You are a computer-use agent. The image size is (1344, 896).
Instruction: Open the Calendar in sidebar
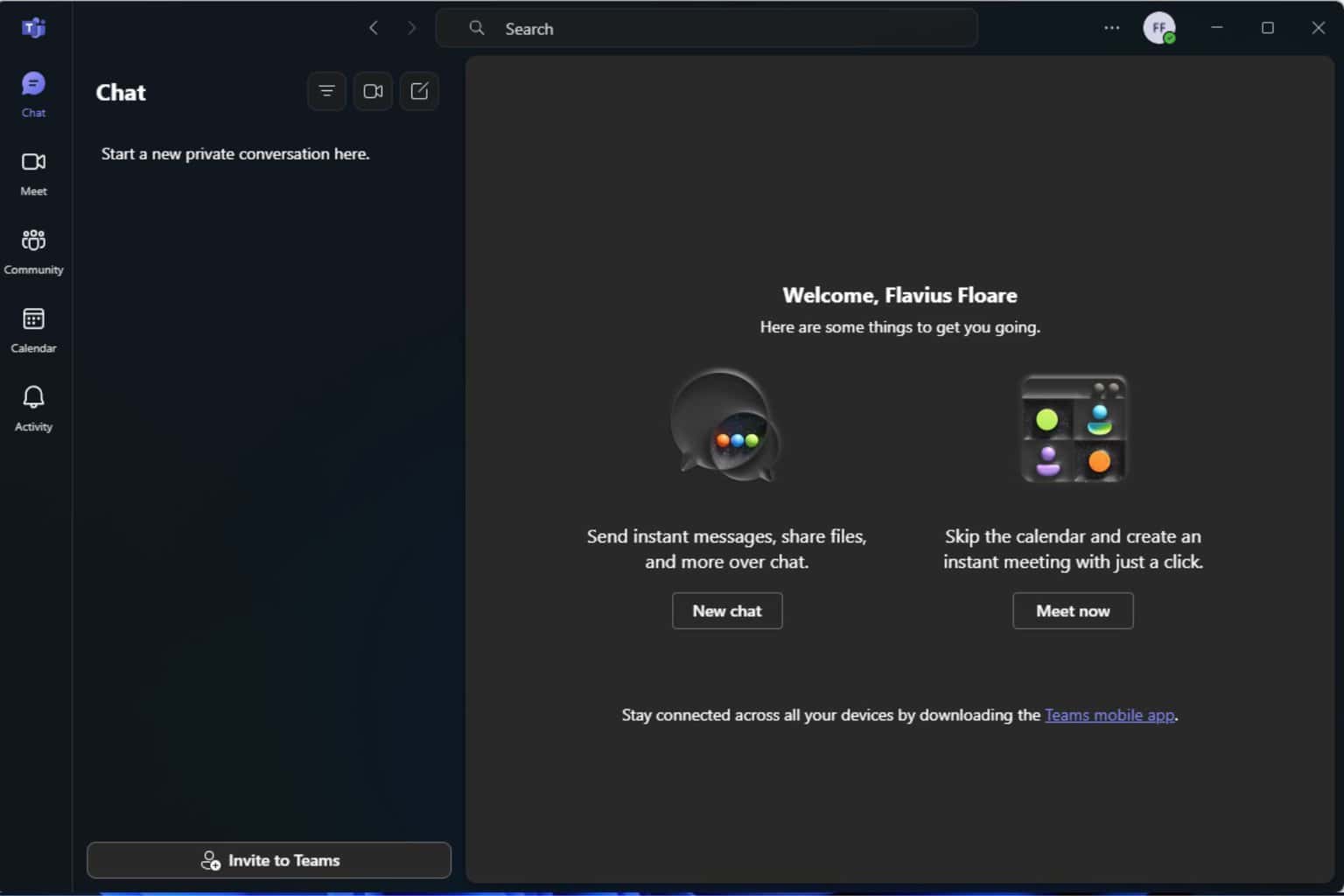(x=33, y=331)
